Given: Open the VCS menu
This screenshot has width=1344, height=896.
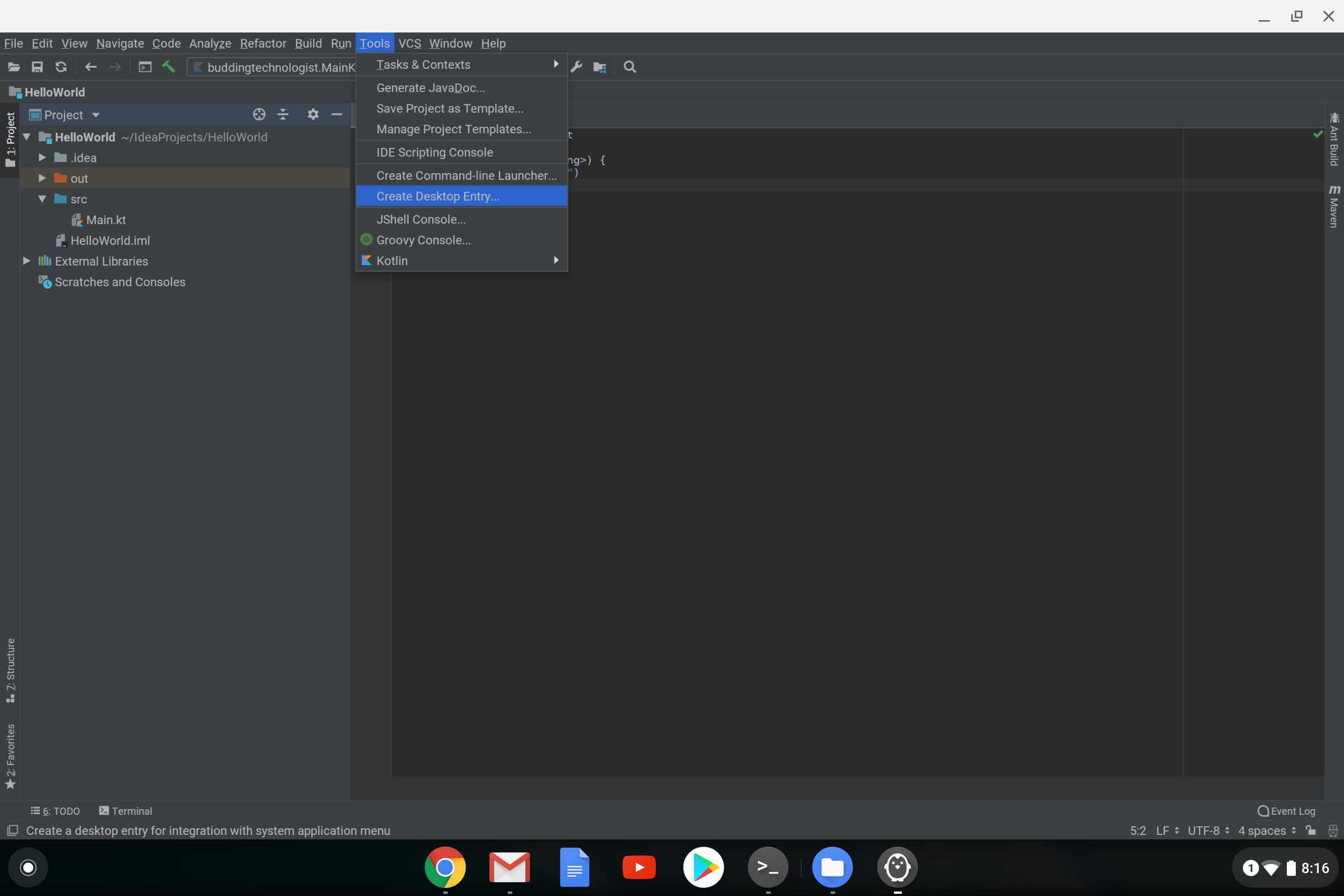Looking at the screenshot, I should [x=410, y=44].
